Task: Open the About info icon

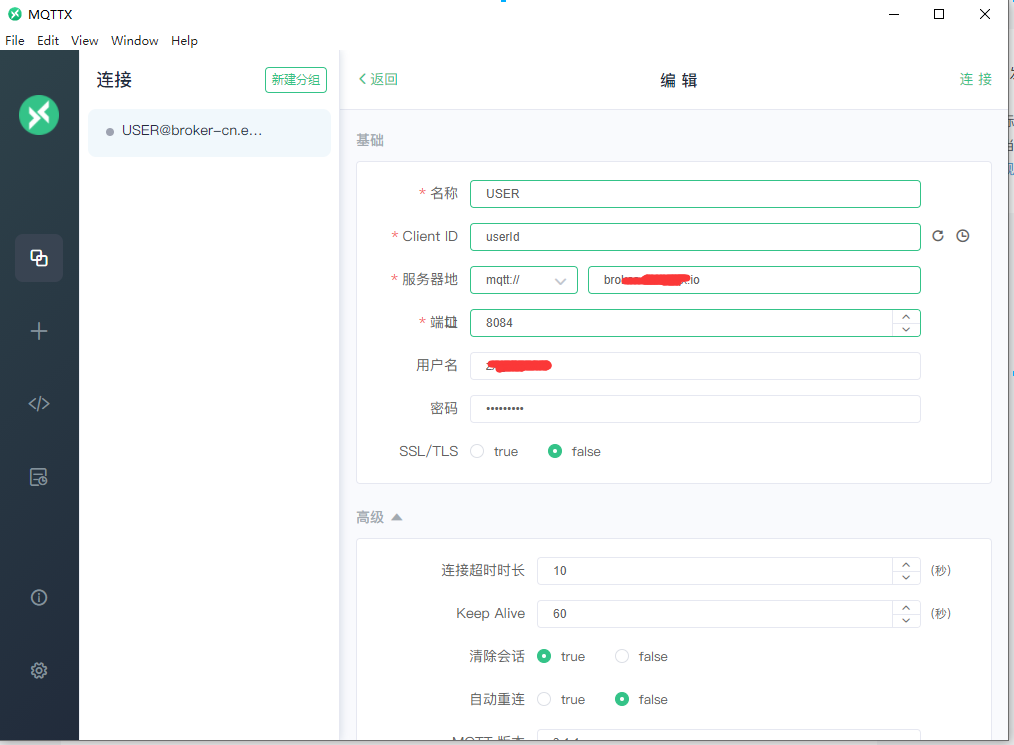Action: click(x=39, y=598)
